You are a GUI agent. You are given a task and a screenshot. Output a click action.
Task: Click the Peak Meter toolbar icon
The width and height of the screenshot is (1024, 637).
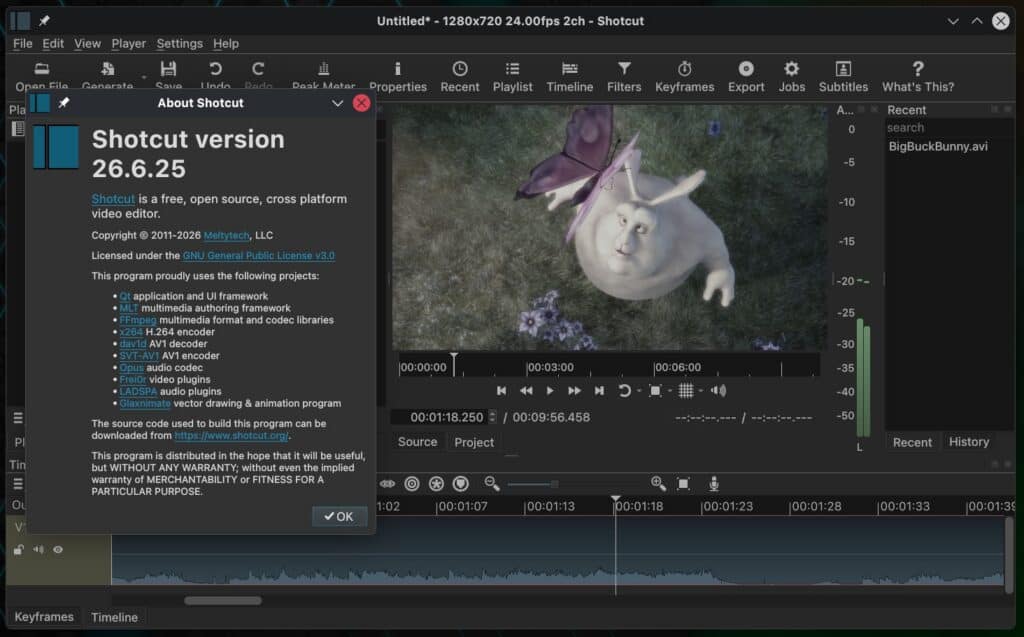[x=323, y=75]
